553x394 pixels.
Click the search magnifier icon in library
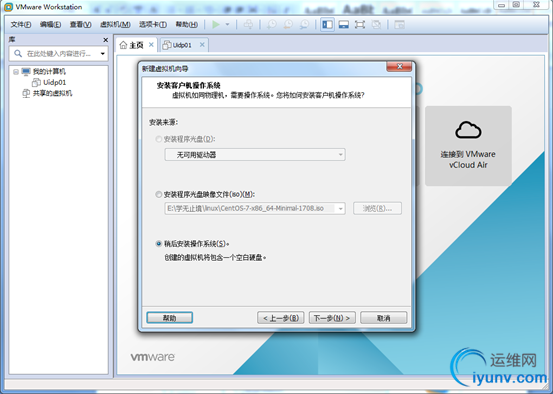(18, 54)
